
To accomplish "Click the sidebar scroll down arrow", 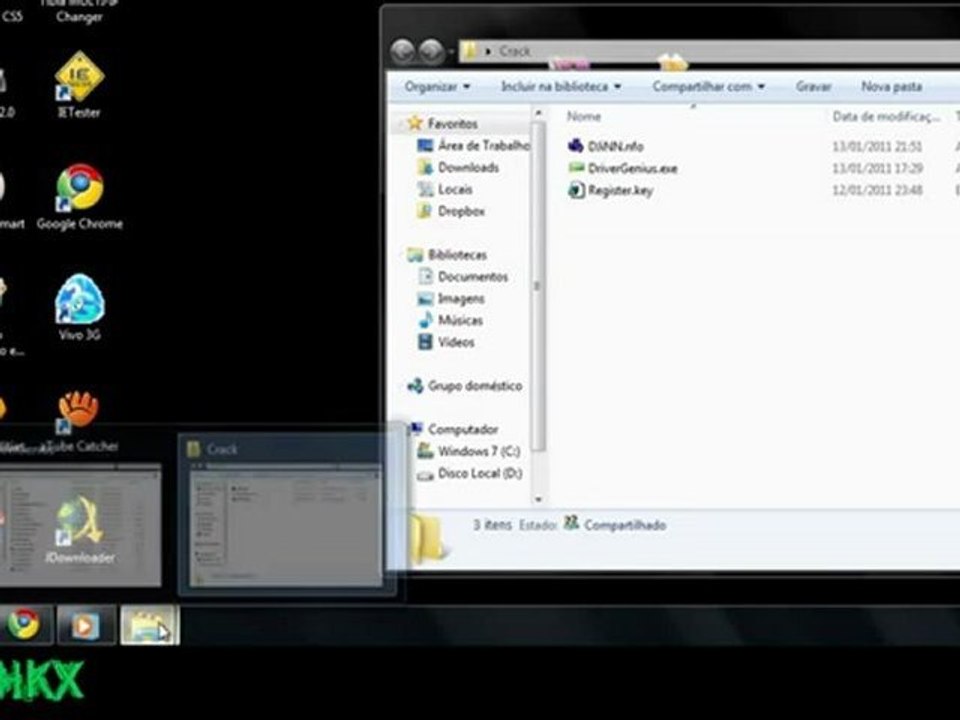I will point(538,500).
